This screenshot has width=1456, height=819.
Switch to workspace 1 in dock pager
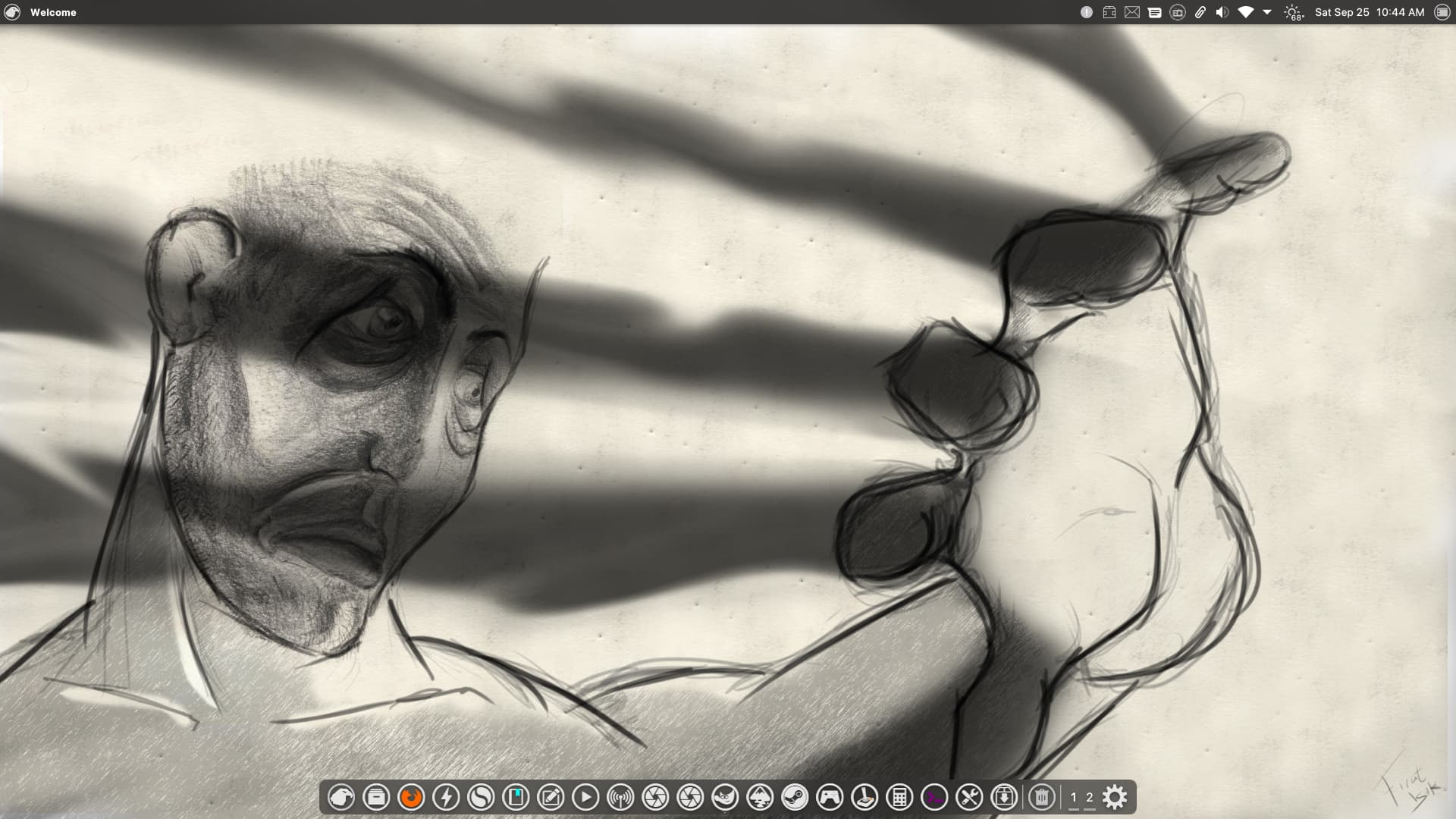(1073, 798)
